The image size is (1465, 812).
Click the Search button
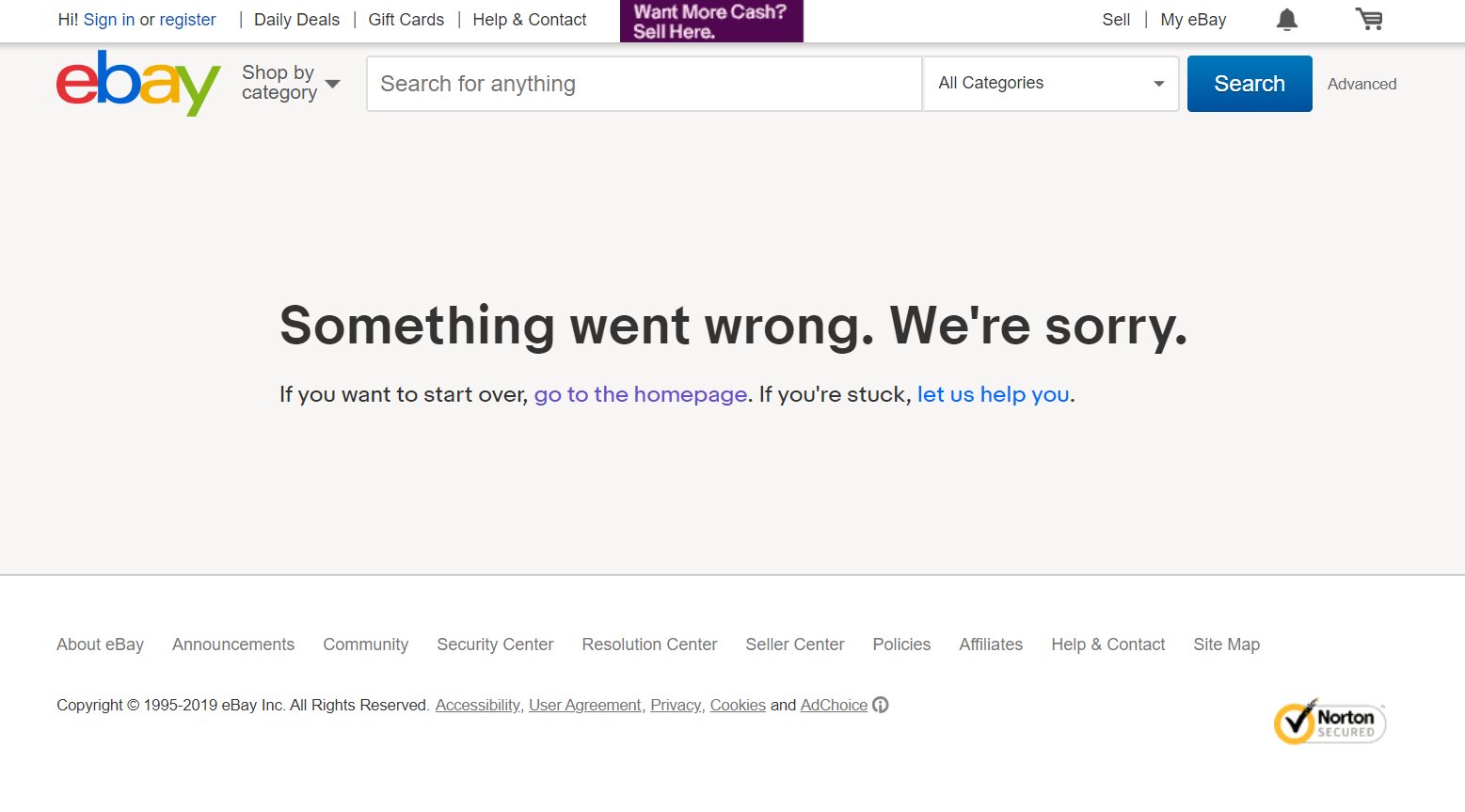[x=1249, y=83]
